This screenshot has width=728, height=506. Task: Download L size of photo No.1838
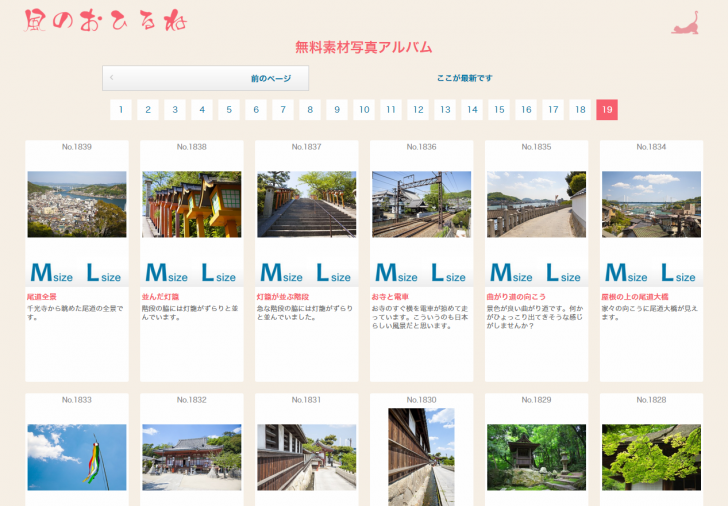219,272
